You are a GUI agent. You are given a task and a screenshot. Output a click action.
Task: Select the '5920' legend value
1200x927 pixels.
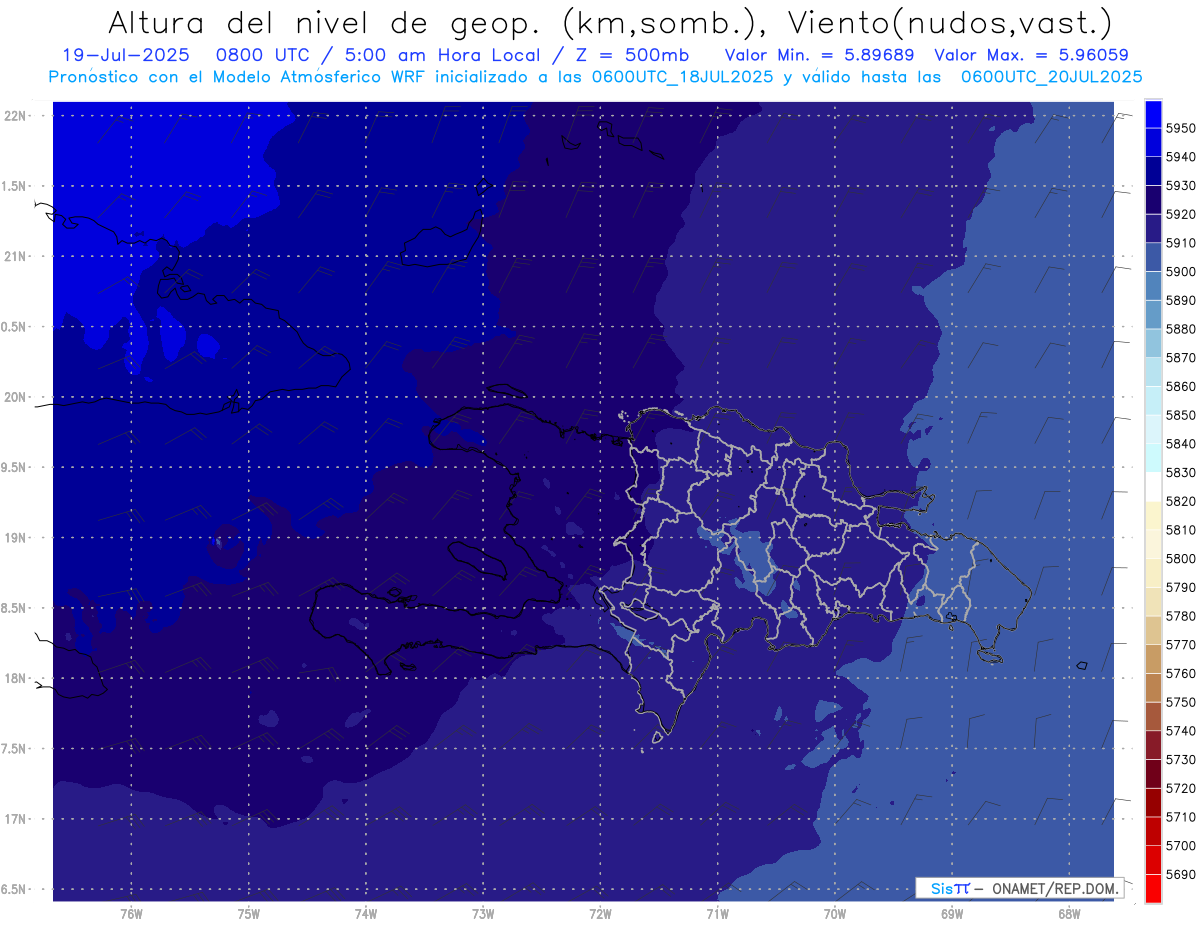[1181, 214]
